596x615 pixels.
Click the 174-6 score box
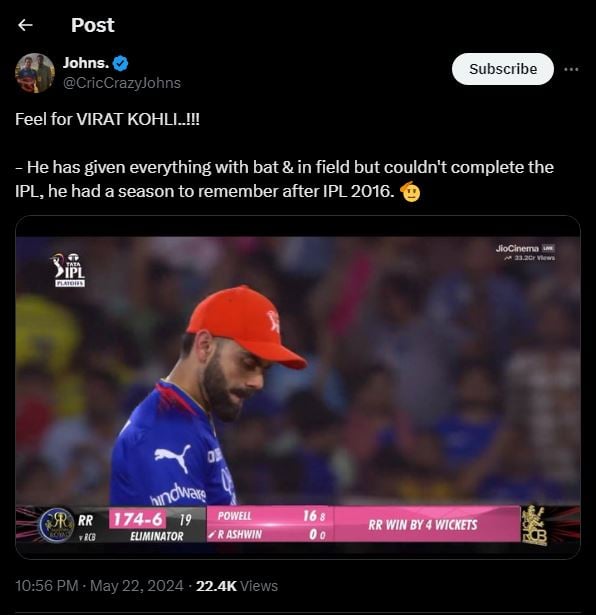pos(137,519)
